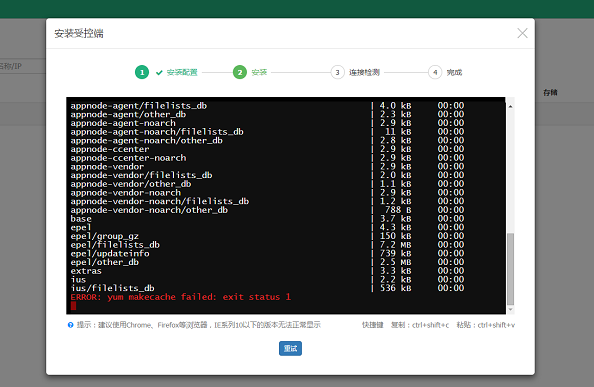Click the appnode-vendor-noarch/other_db line
This screenshot has height=387, width=594.
click(149, 210)
